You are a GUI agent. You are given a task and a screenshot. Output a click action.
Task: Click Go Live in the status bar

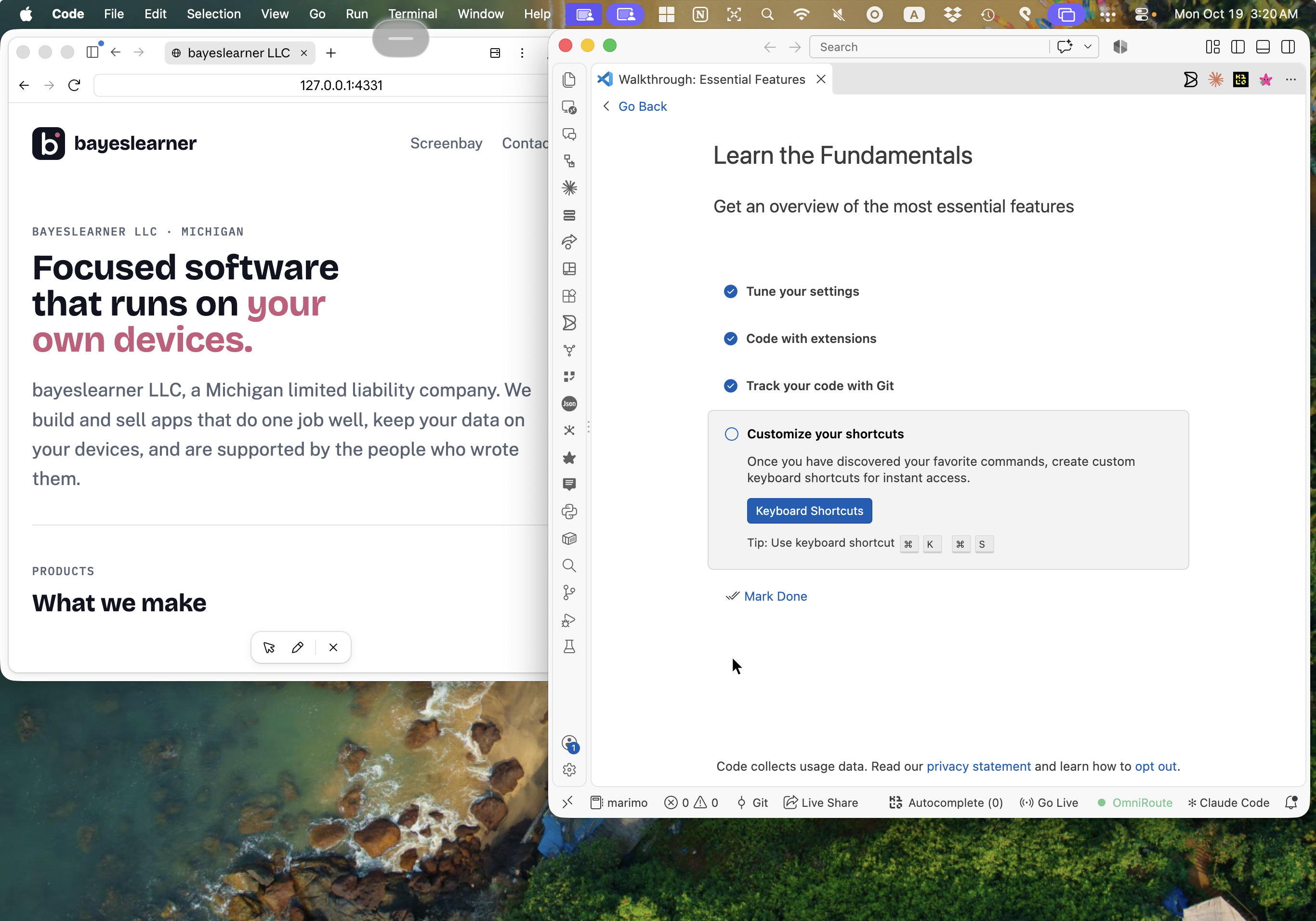(x=1049, y=803)
